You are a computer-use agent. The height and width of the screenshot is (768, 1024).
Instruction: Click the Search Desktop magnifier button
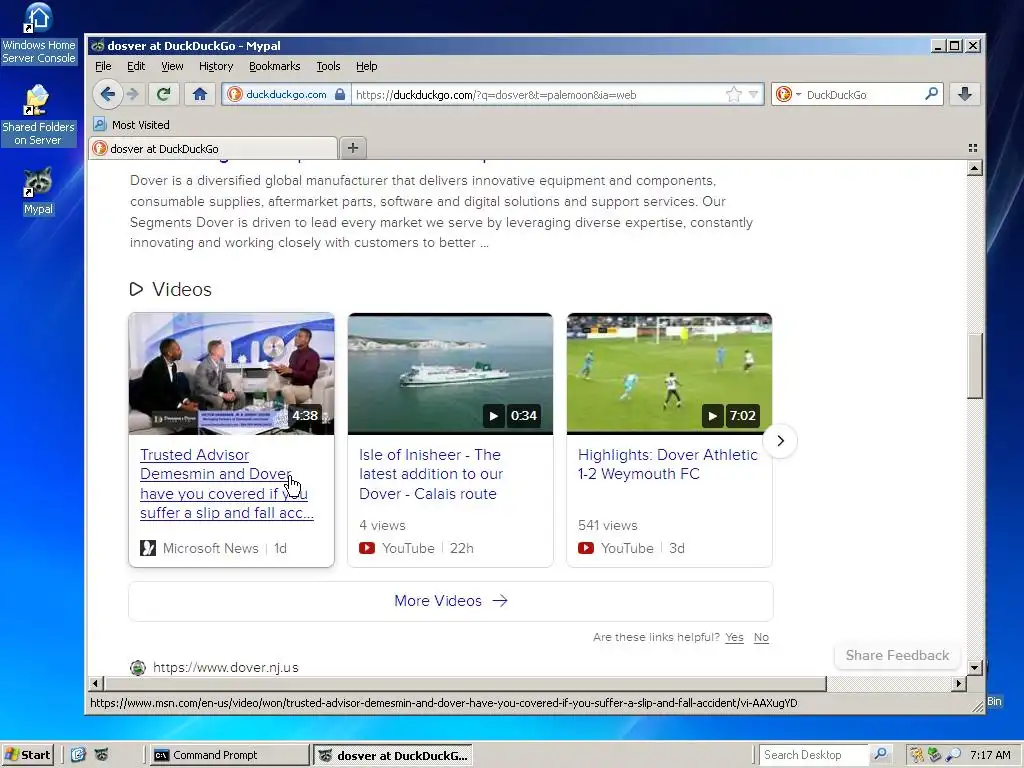point(880,754)
